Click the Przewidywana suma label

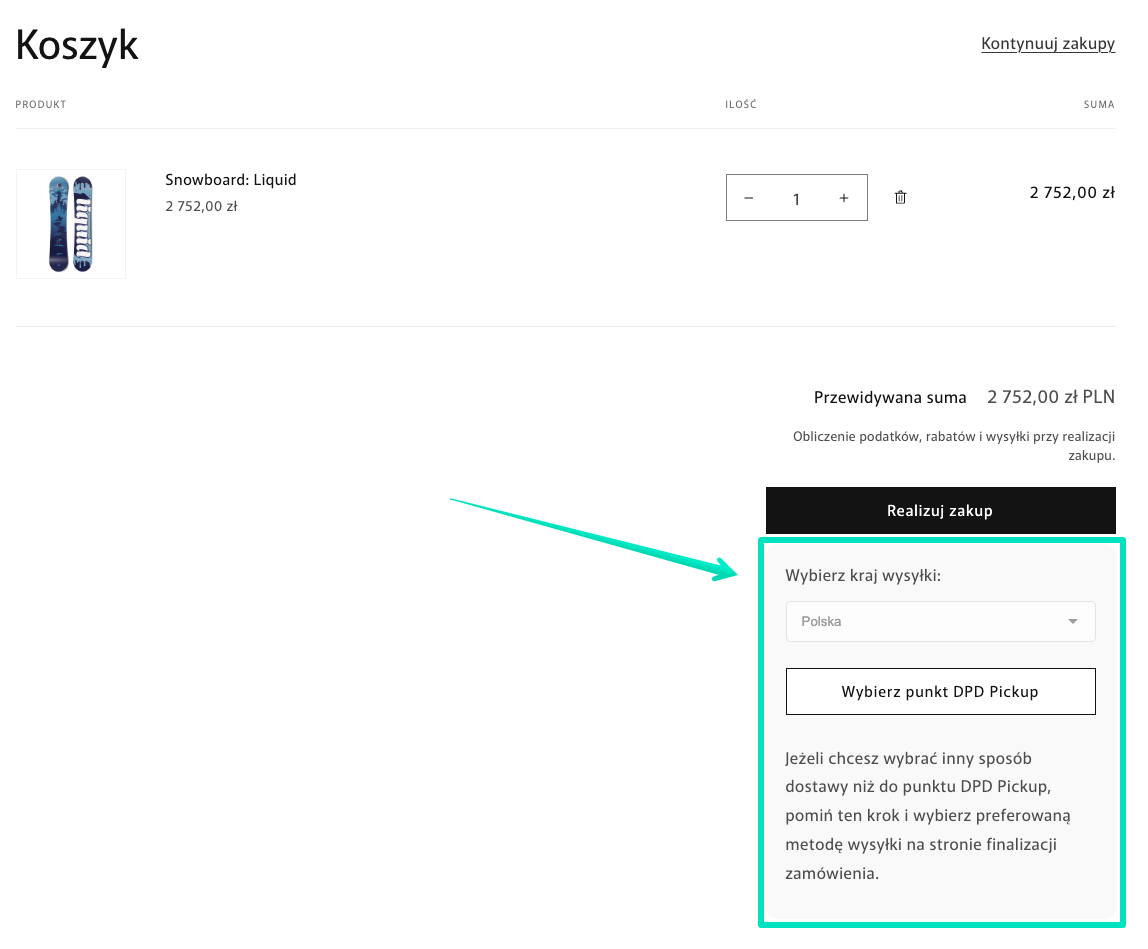click(x=890, y=397)
